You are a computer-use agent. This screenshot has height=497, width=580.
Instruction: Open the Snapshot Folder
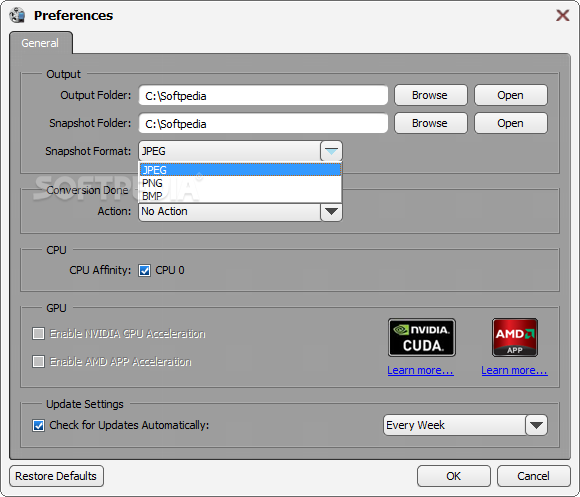(x=510, y=123)
